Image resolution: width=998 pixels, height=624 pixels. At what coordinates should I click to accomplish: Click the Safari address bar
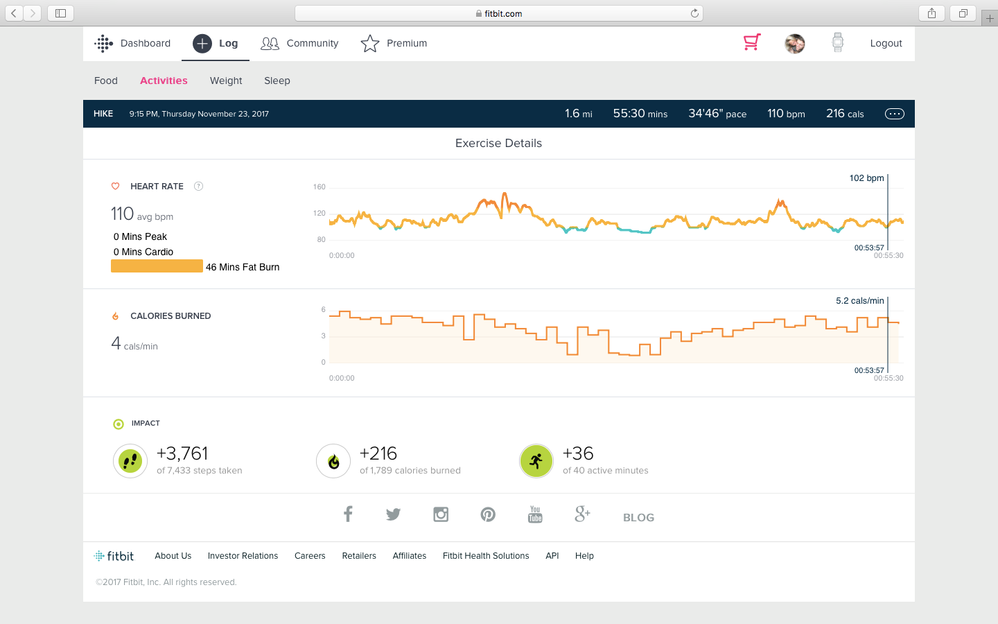click(498, 13)
